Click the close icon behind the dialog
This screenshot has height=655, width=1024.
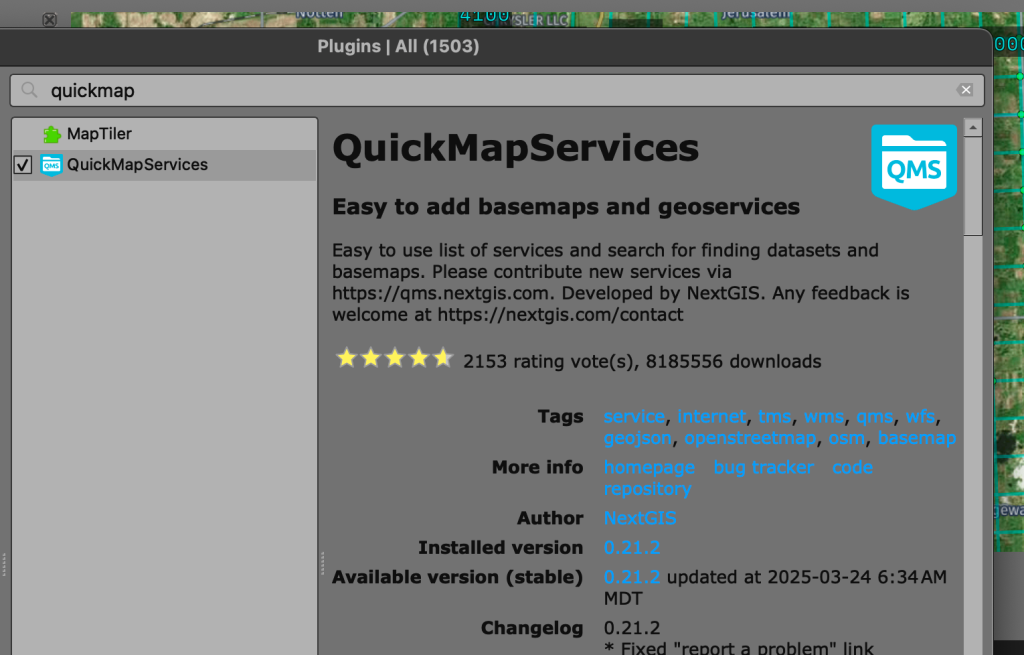50,20
